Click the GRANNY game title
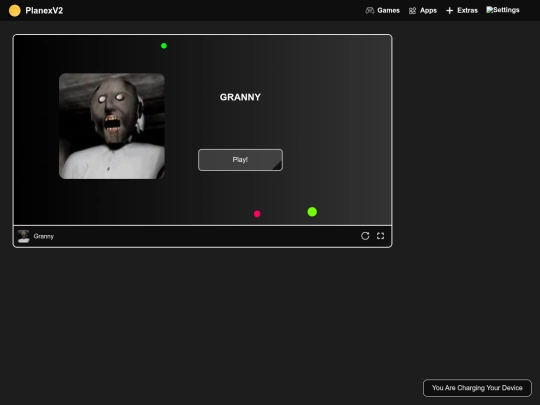The image size is (540, 405). (x=240, y=97)
